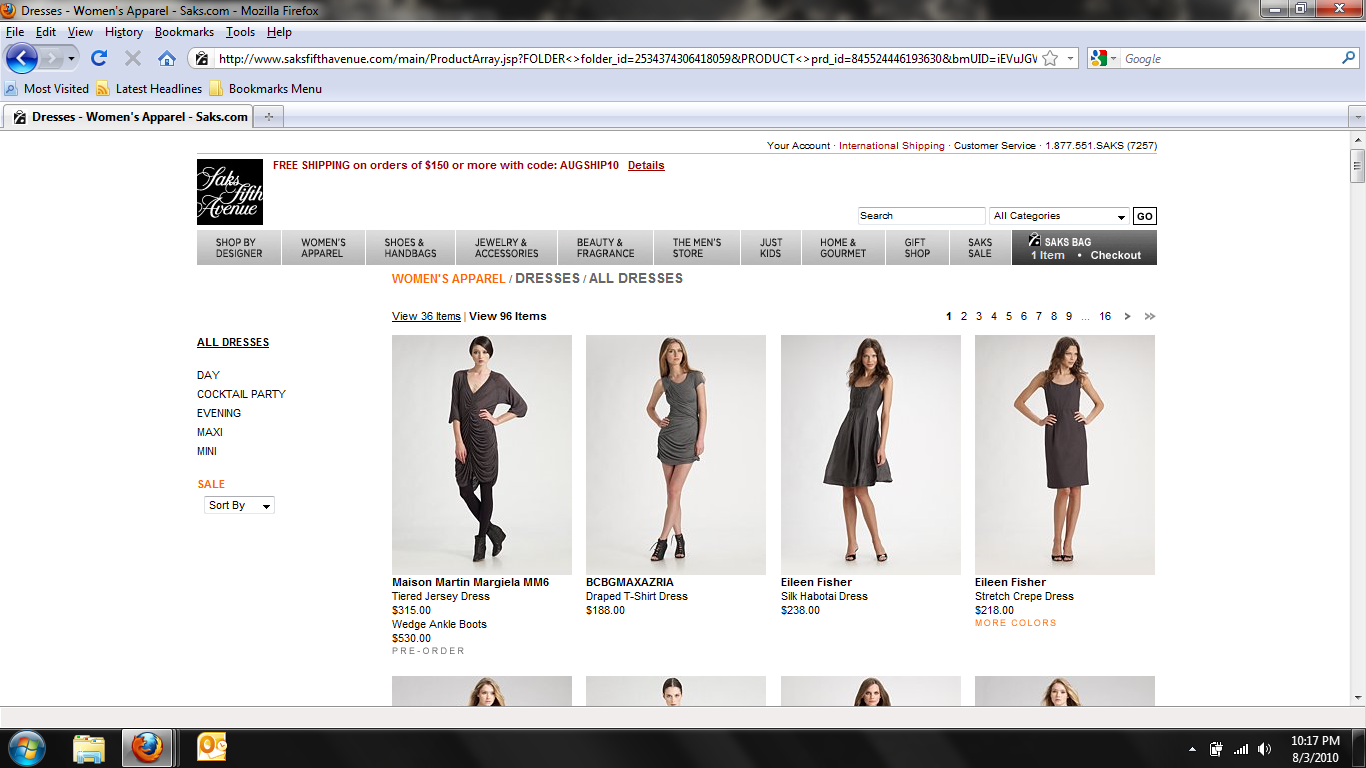Click the site identity icon in the address bar
1366x768 pixels.
click(202, 59)
